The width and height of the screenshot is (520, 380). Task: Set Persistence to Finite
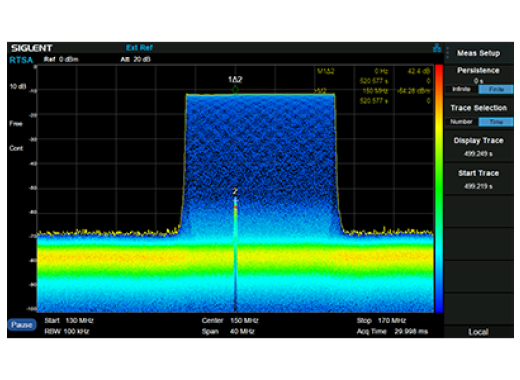pyautogui.click(x=496, y=89)
